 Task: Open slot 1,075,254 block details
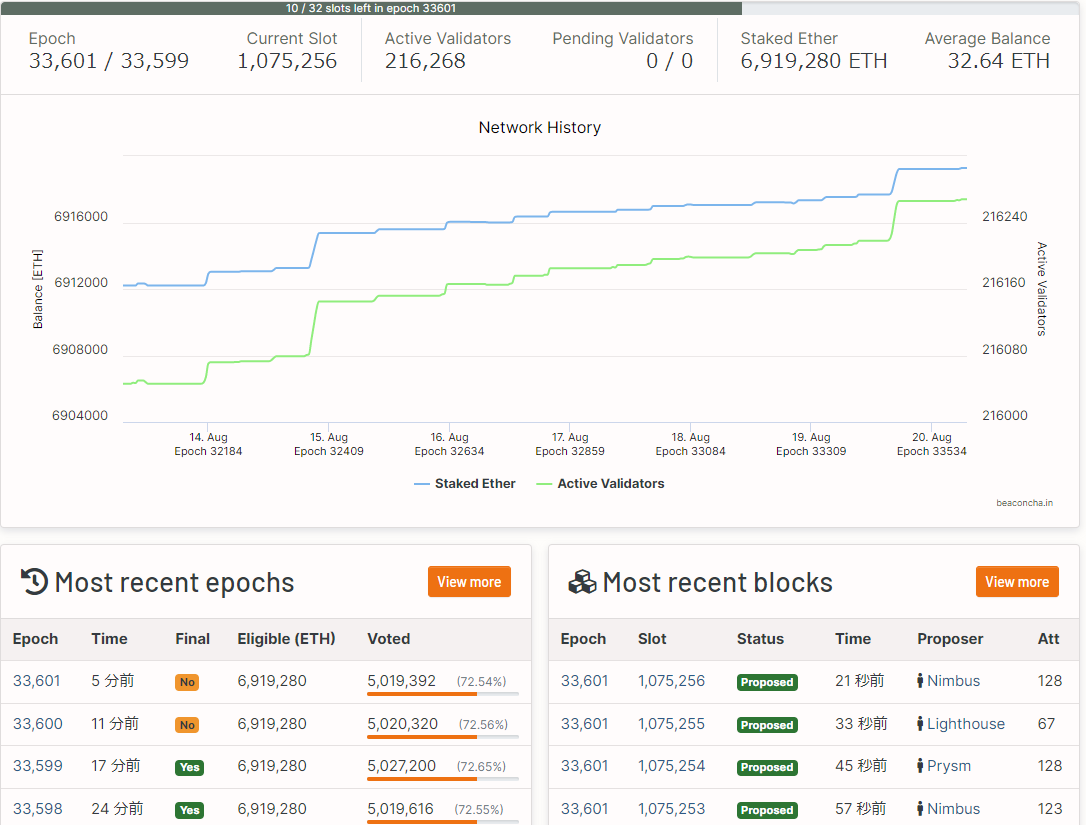[671, 766]
